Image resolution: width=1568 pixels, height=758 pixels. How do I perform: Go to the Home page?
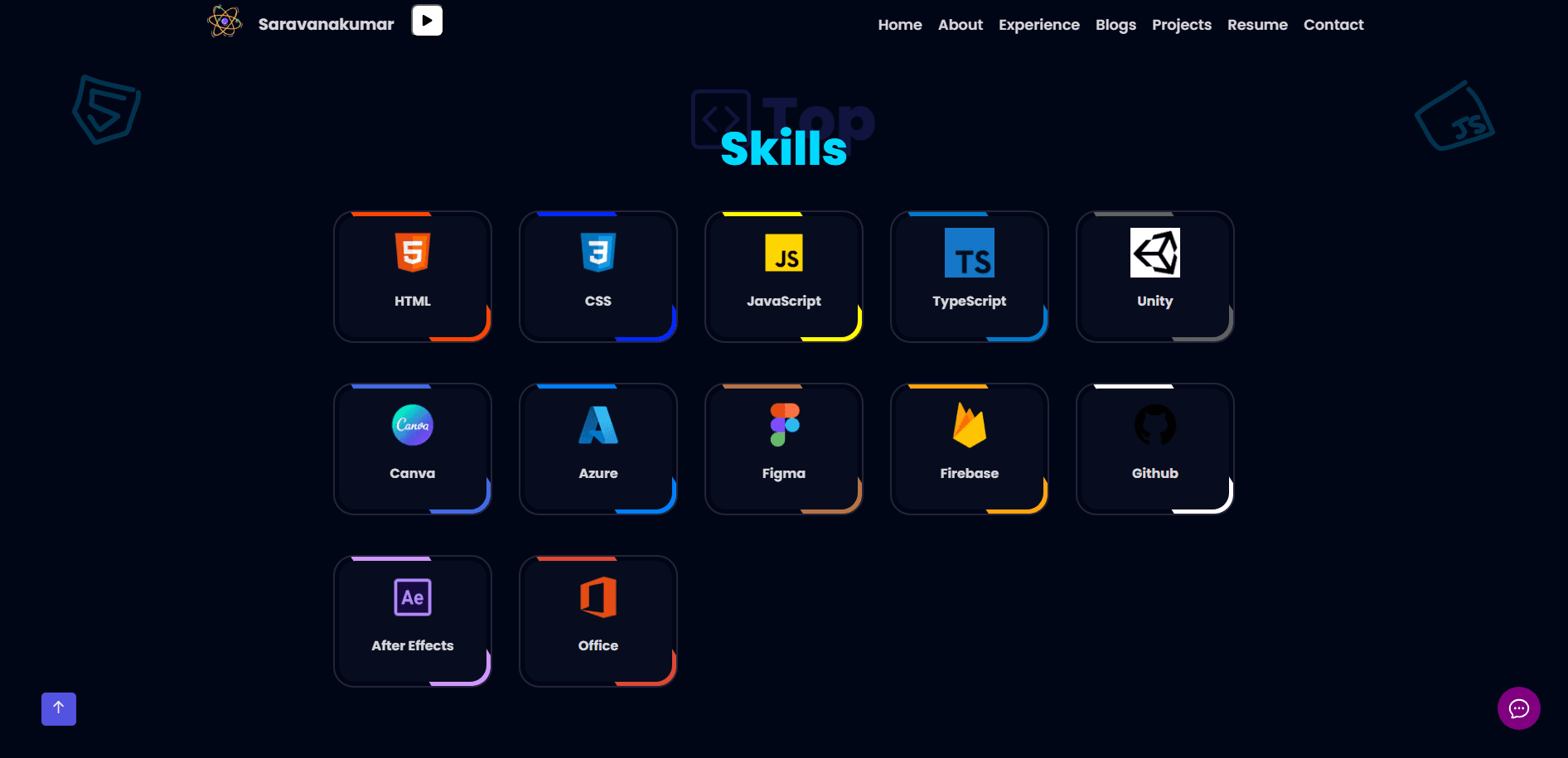(900, 25)
